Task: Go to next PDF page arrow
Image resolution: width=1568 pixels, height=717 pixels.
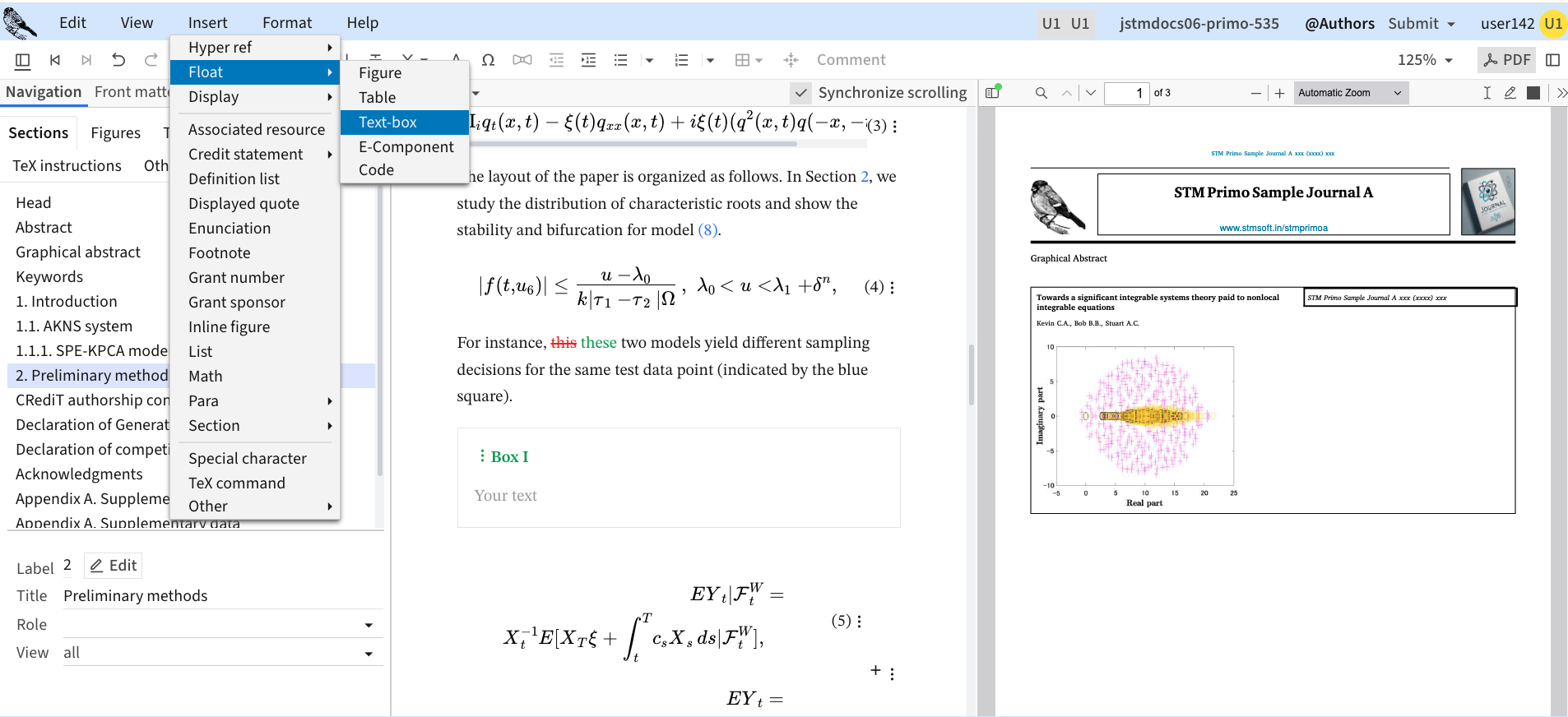Action: click(x=1091, y=93)
